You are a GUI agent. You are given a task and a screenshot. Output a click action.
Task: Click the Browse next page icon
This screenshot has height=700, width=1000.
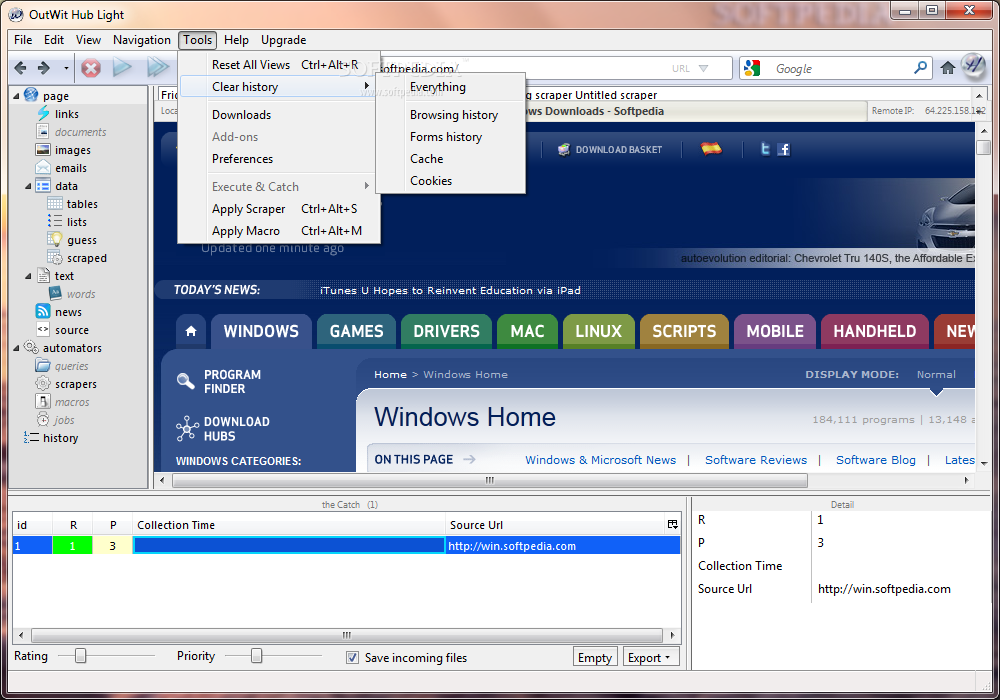(x=122, y=67)
